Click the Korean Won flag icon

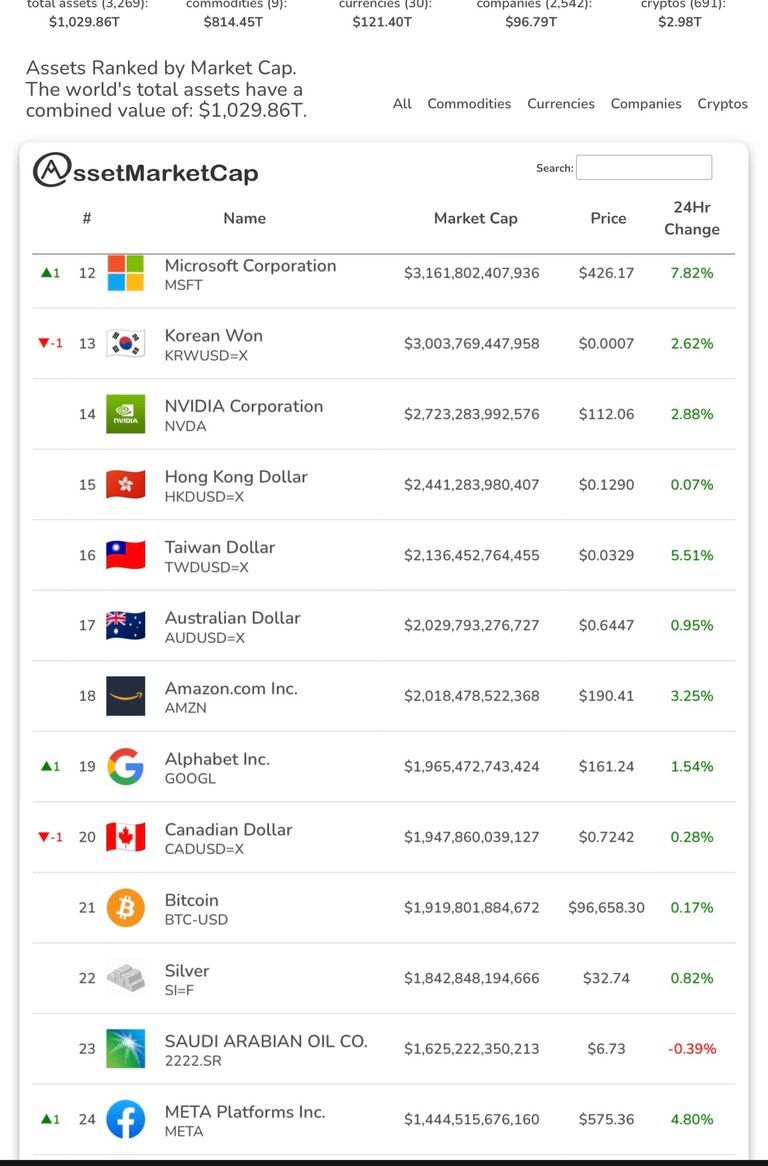click(x=125, y=344)
